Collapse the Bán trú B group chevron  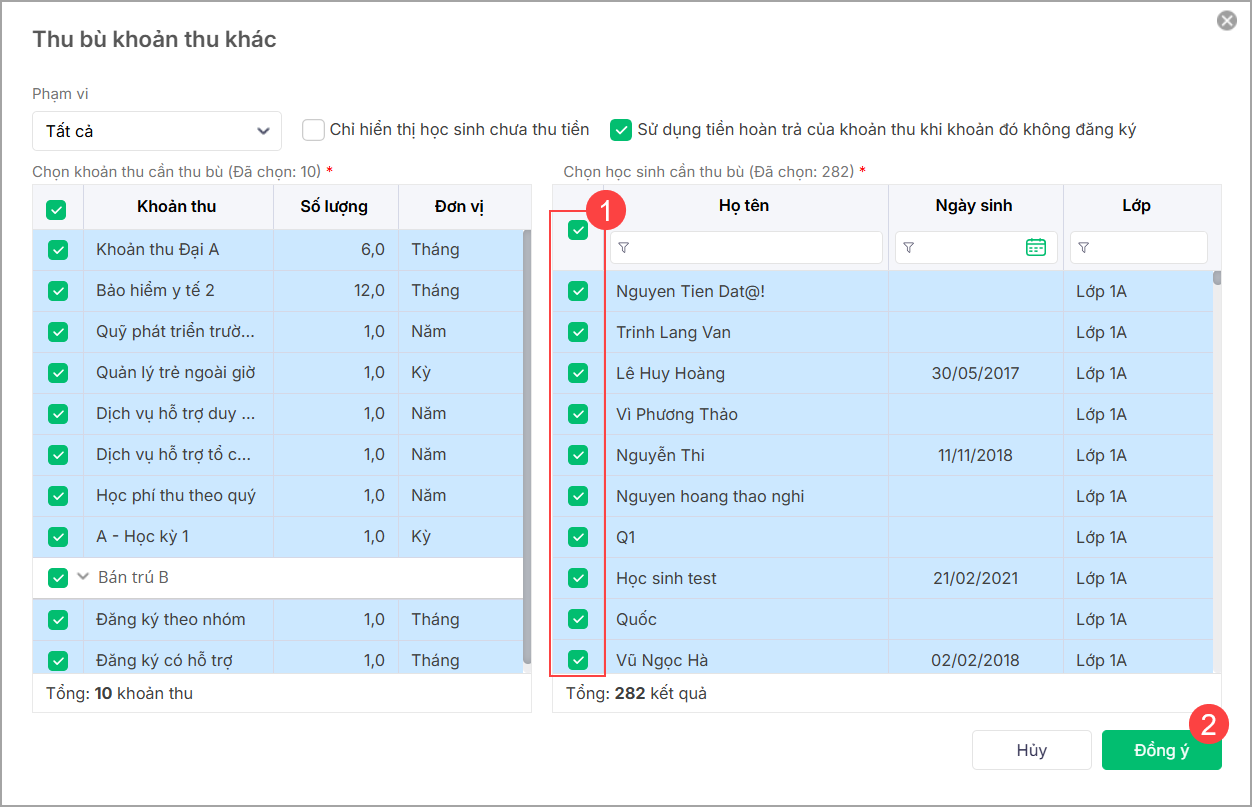tap(84, 577)
